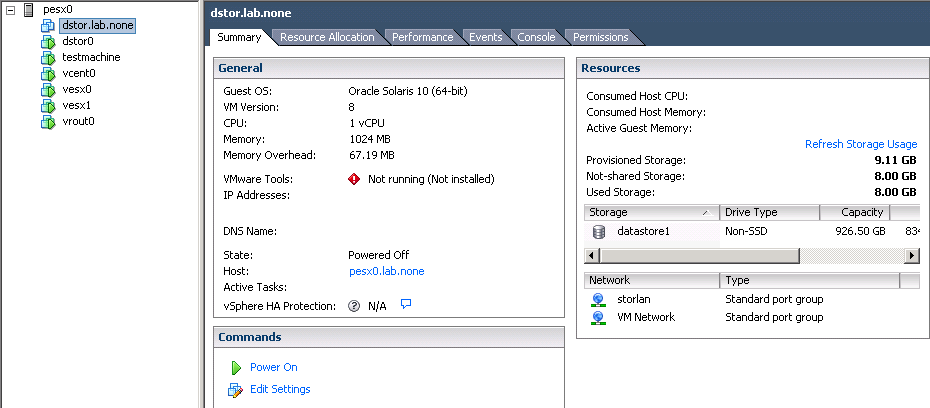The image size is (930, 408).
Task: Click the VM Network icon
Action: pos(598,317)
